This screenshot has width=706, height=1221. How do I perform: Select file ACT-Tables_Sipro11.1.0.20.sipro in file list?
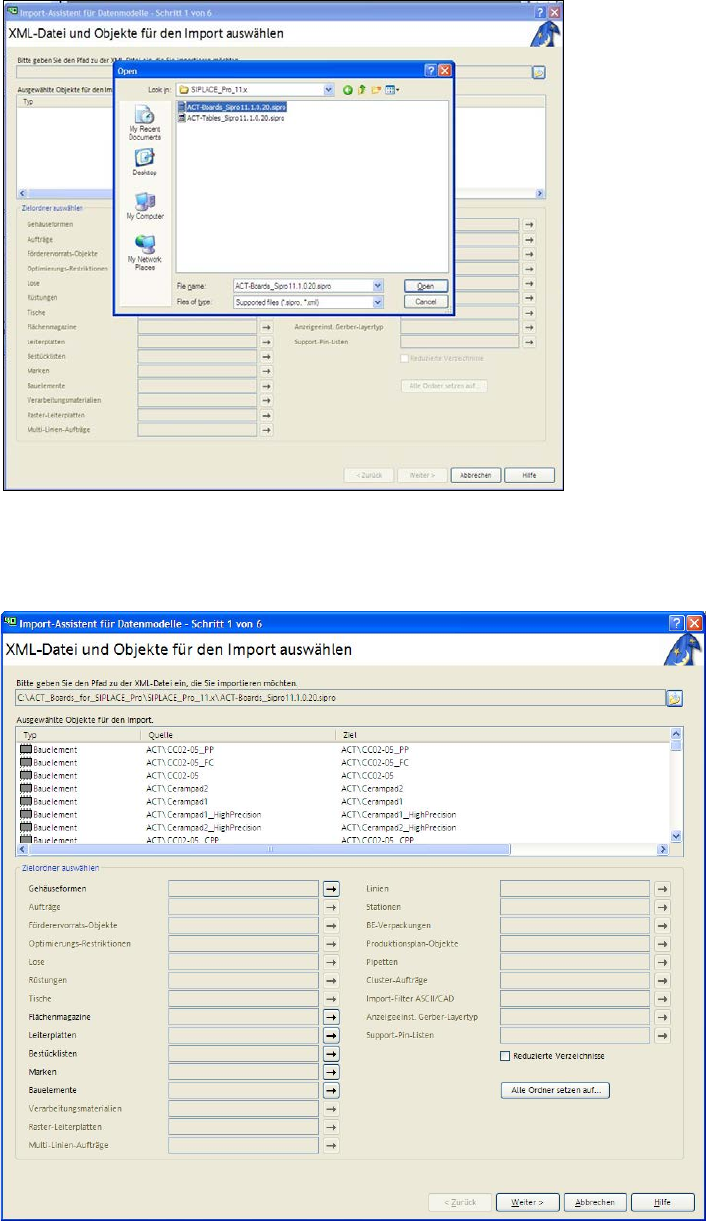[x=230, y=116]
